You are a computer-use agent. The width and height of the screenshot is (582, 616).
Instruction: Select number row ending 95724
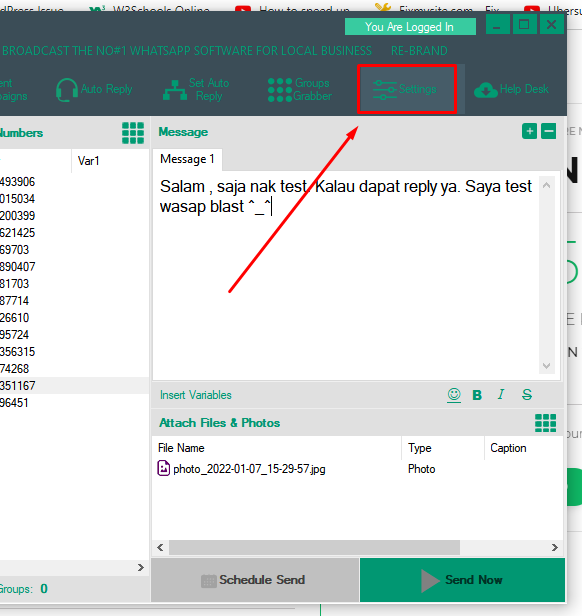(x=74, y=335)
